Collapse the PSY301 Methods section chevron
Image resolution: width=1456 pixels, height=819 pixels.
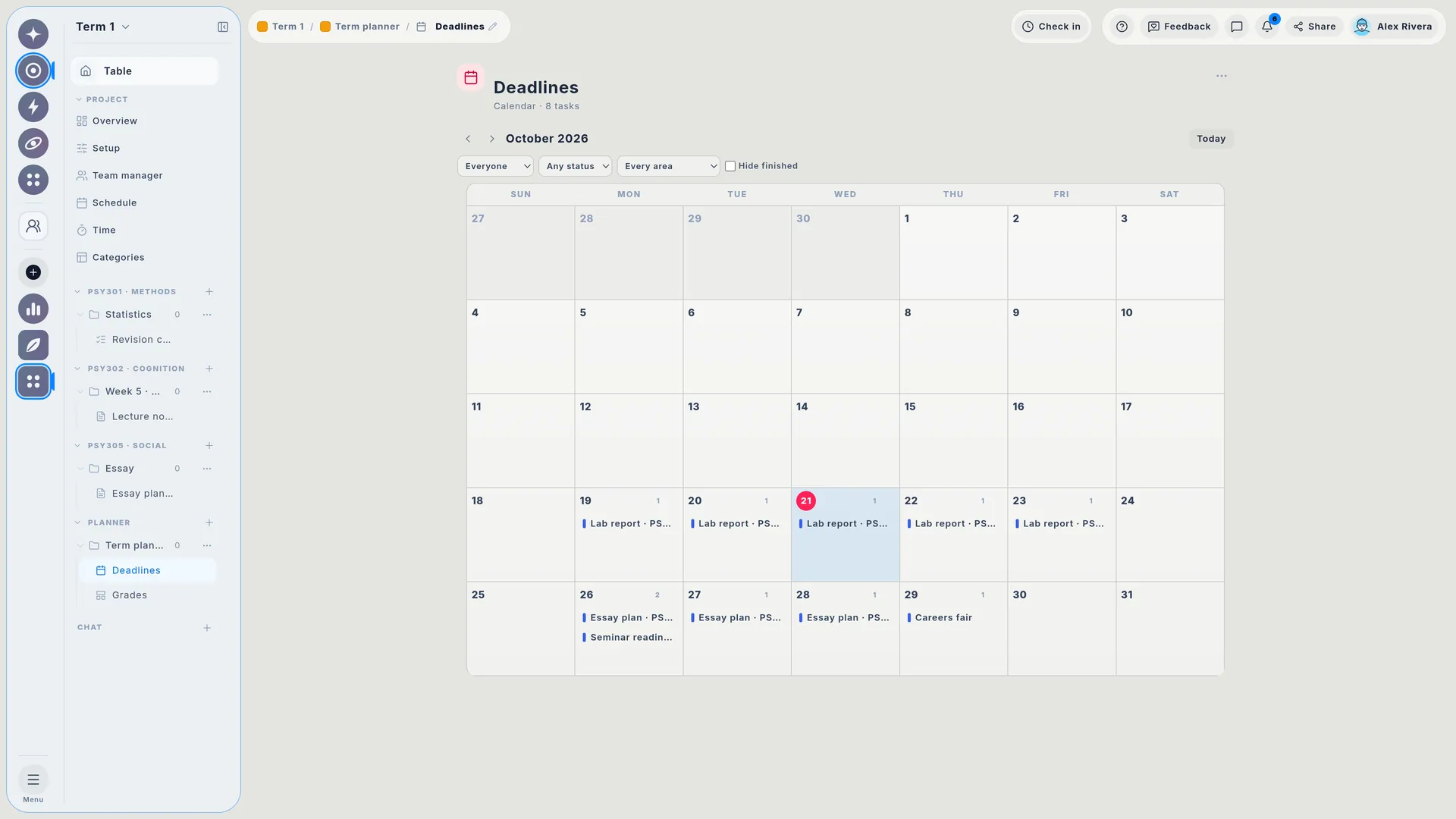77,292
